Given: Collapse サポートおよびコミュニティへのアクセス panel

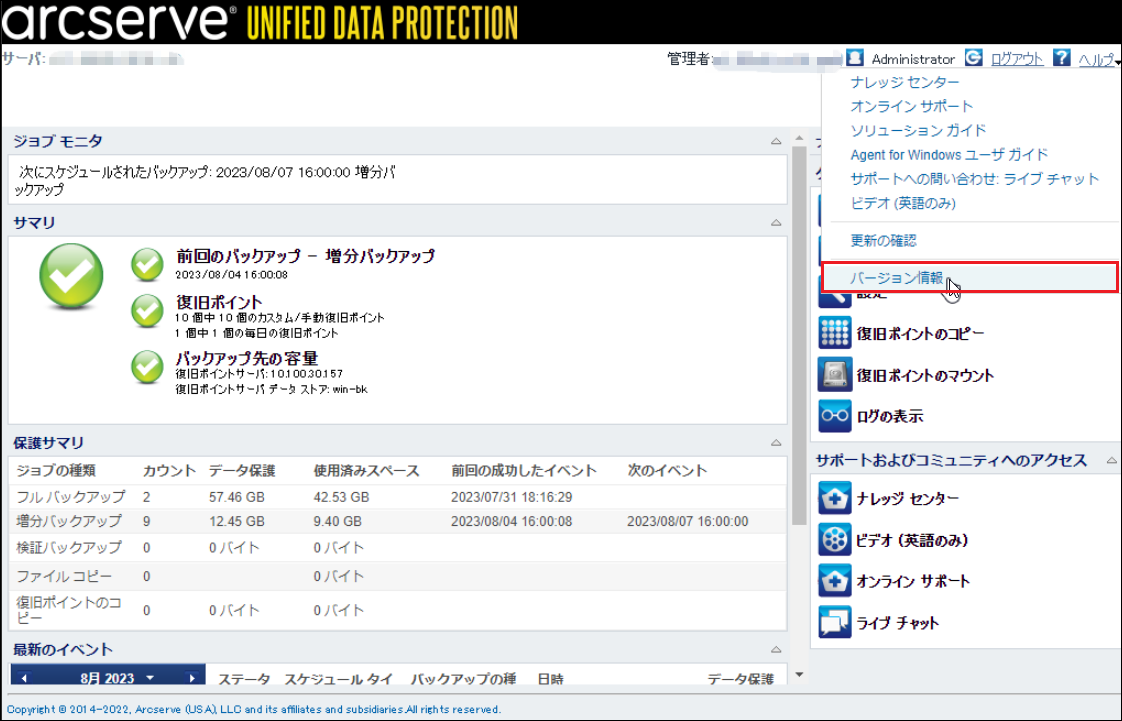Looking at the screenshot, I should coord(1111,461).
